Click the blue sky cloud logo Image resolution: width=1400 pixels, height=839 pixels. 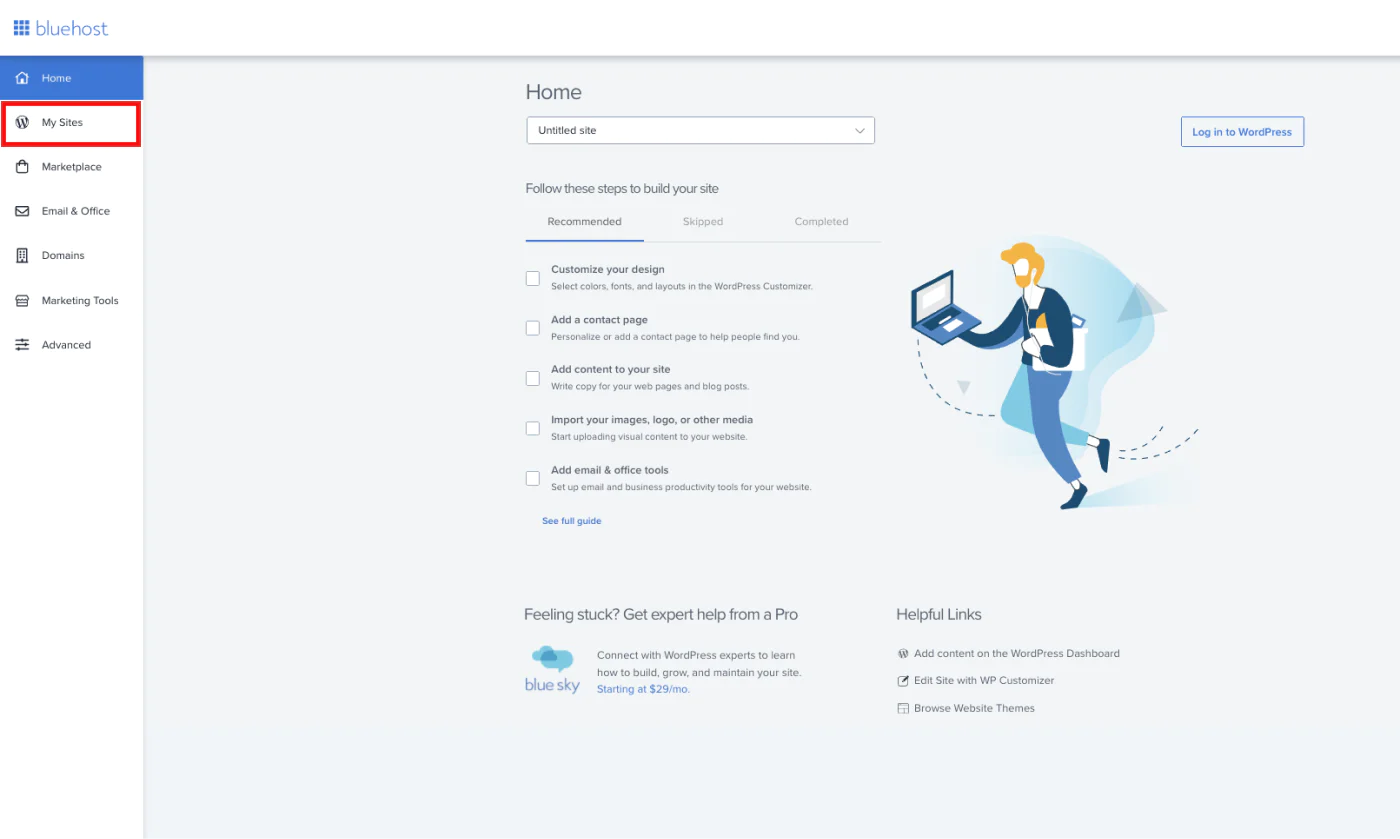(x=552, y=670)
